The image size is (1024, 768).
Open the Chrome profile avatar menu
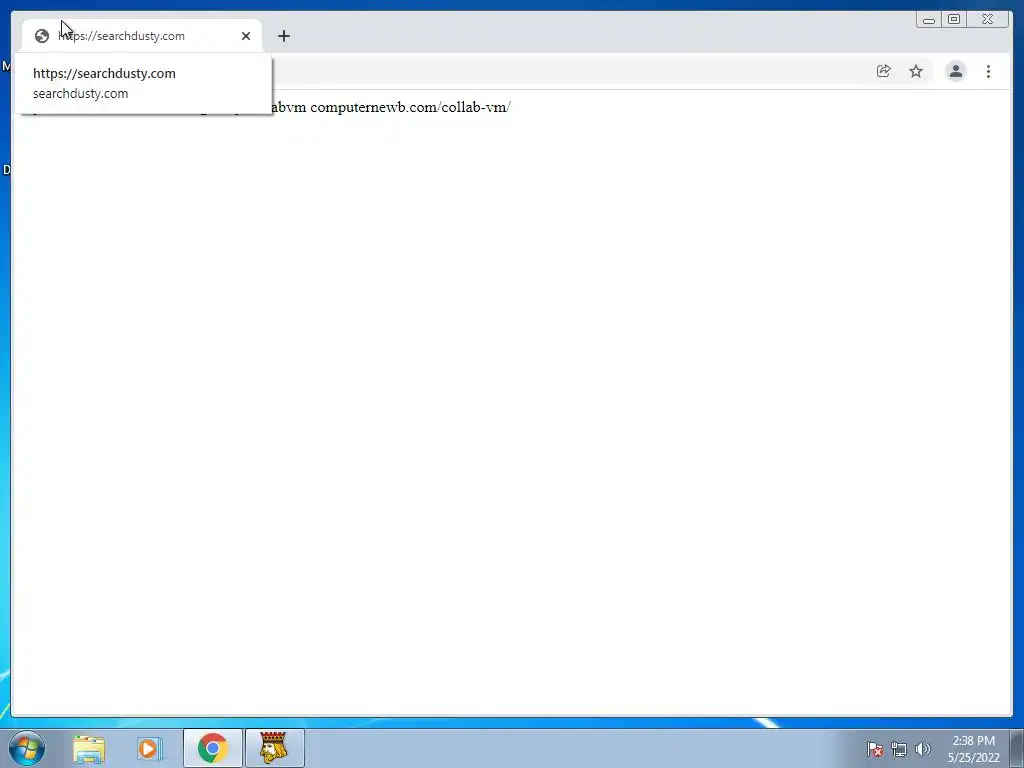coord(955,71)
